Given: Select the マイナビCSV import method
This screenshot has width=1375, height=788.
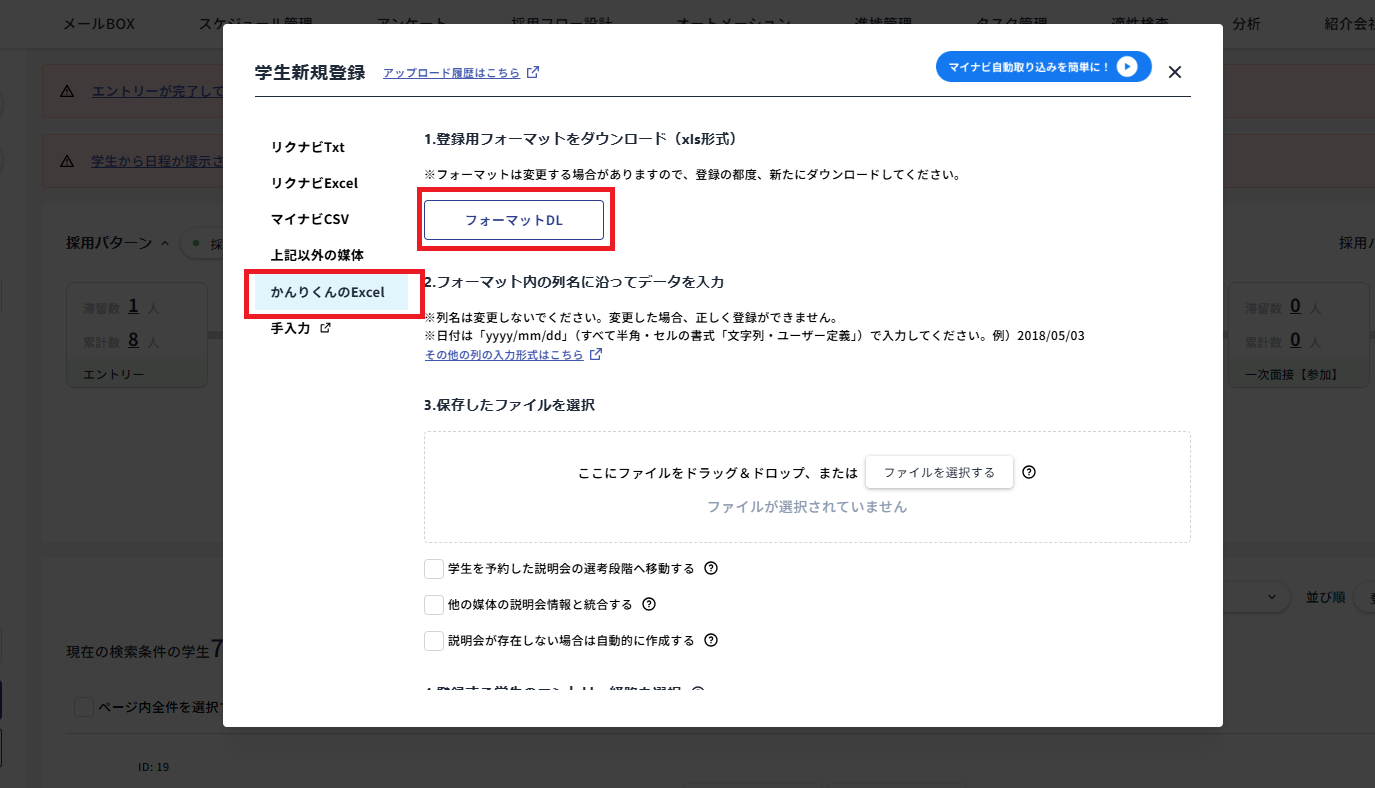Looking at the screenshot, I should point(307,218).
